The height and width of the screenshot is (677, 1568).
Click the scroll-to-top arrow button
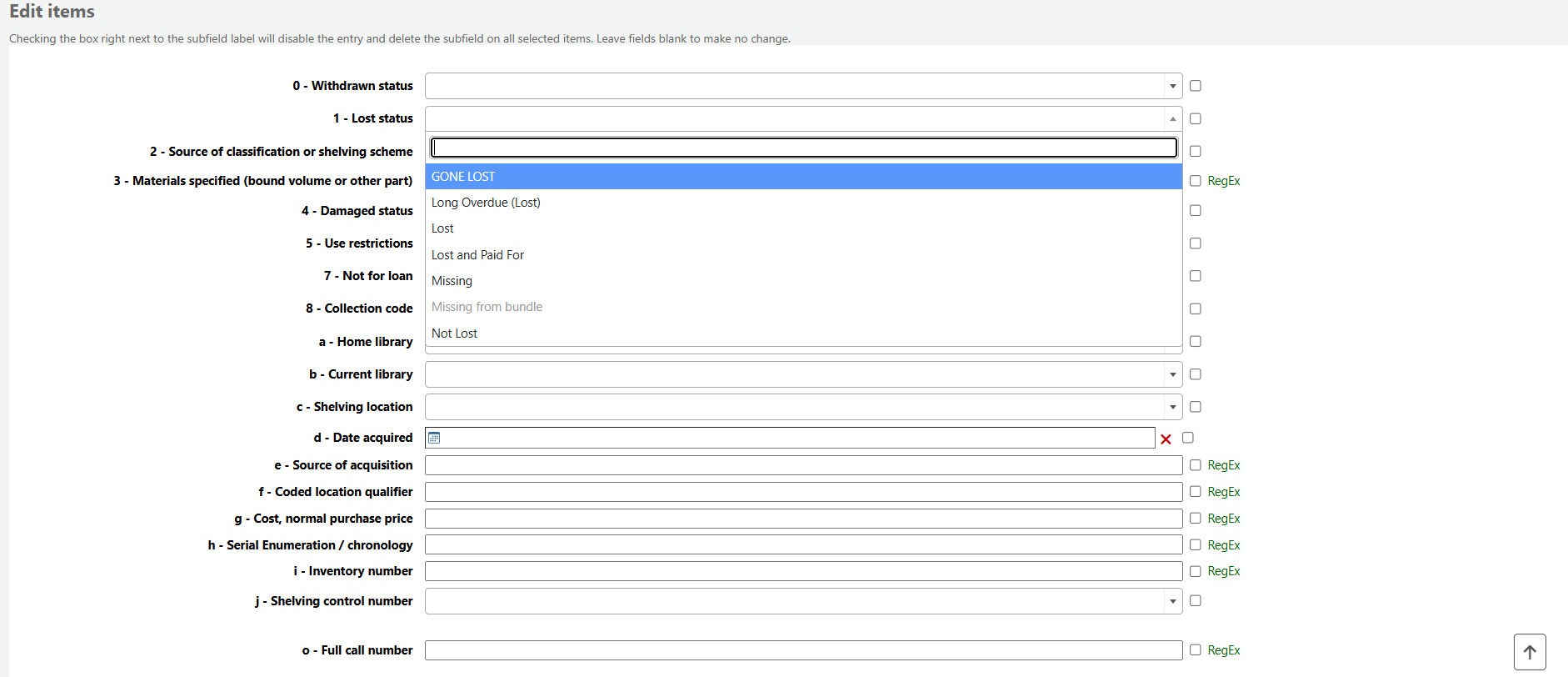[1529, 652]
